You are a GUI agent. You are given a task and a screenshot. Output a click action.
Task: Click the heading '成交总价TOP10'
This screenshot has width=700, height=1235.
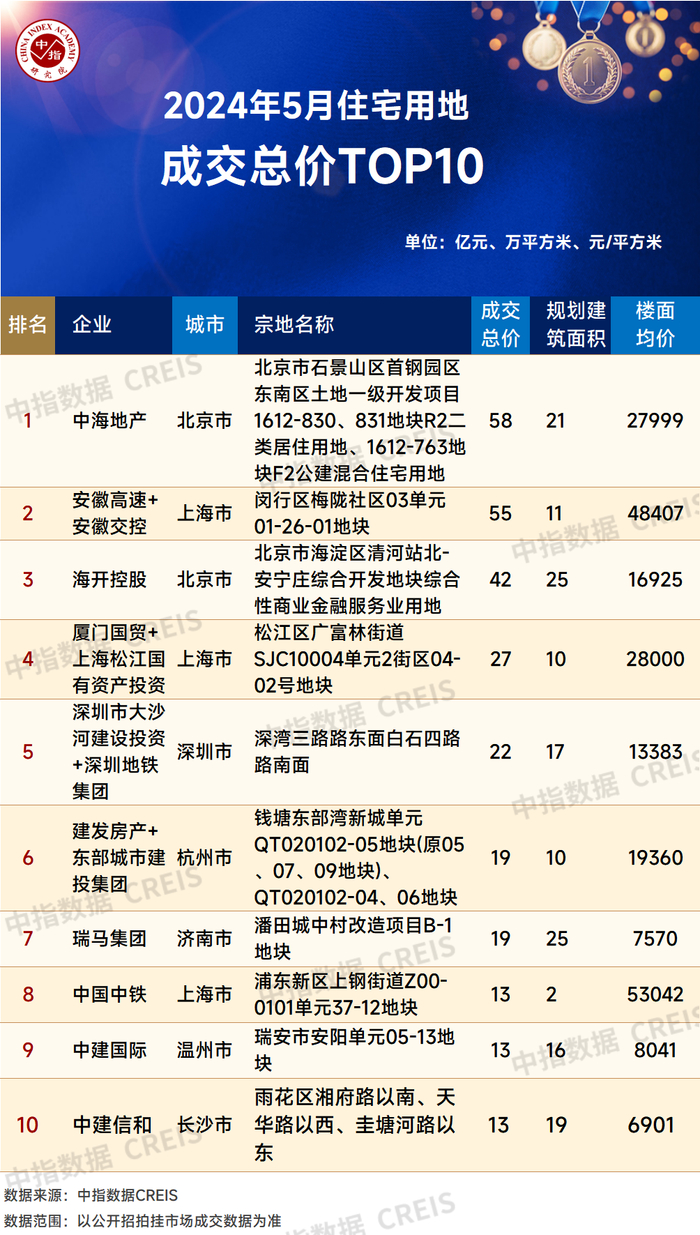(322, 166)
